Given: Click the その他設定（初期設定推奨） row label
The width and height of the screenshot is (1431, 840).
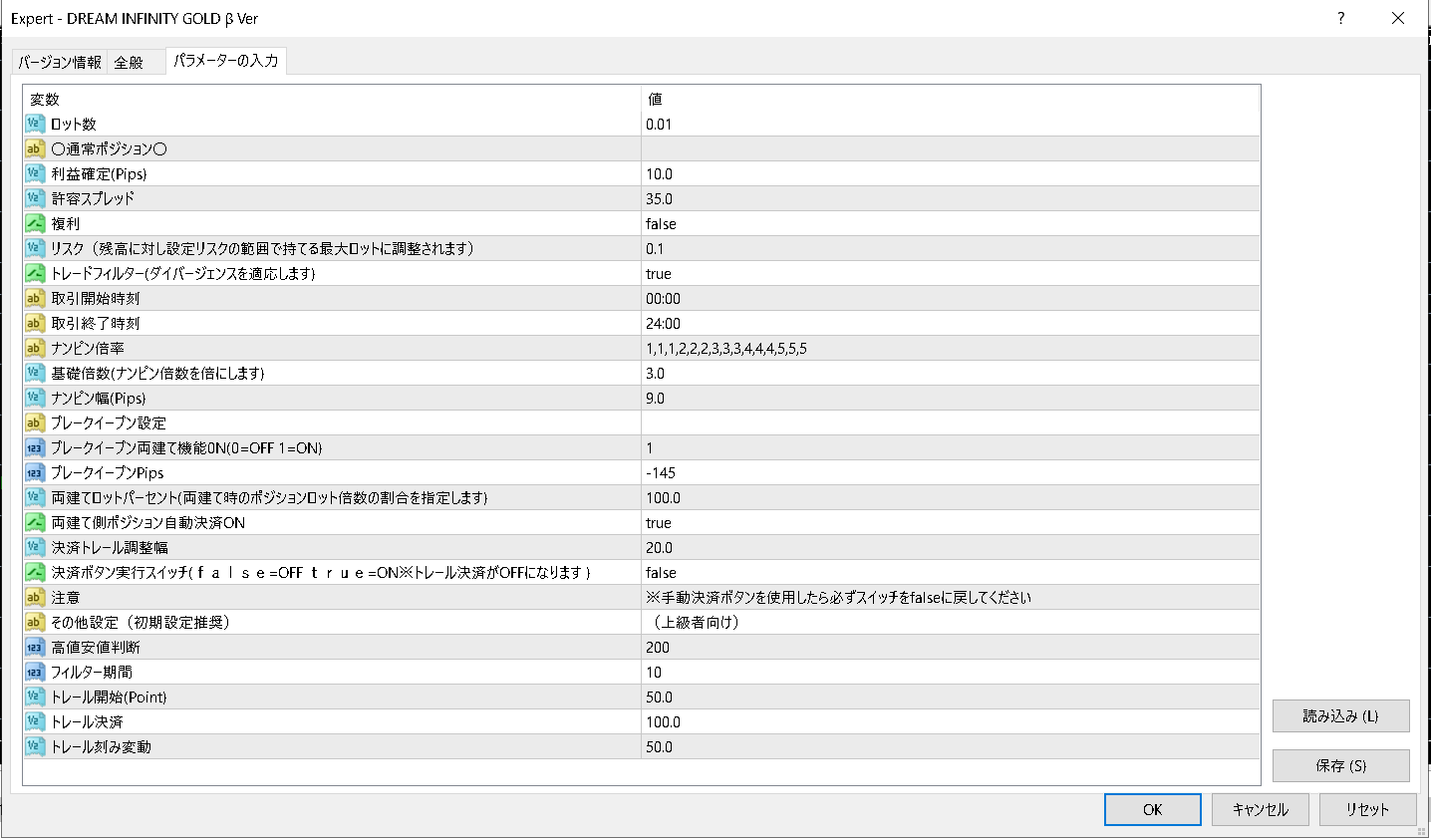Looking at the screenshot, I should tap(141, 622).
